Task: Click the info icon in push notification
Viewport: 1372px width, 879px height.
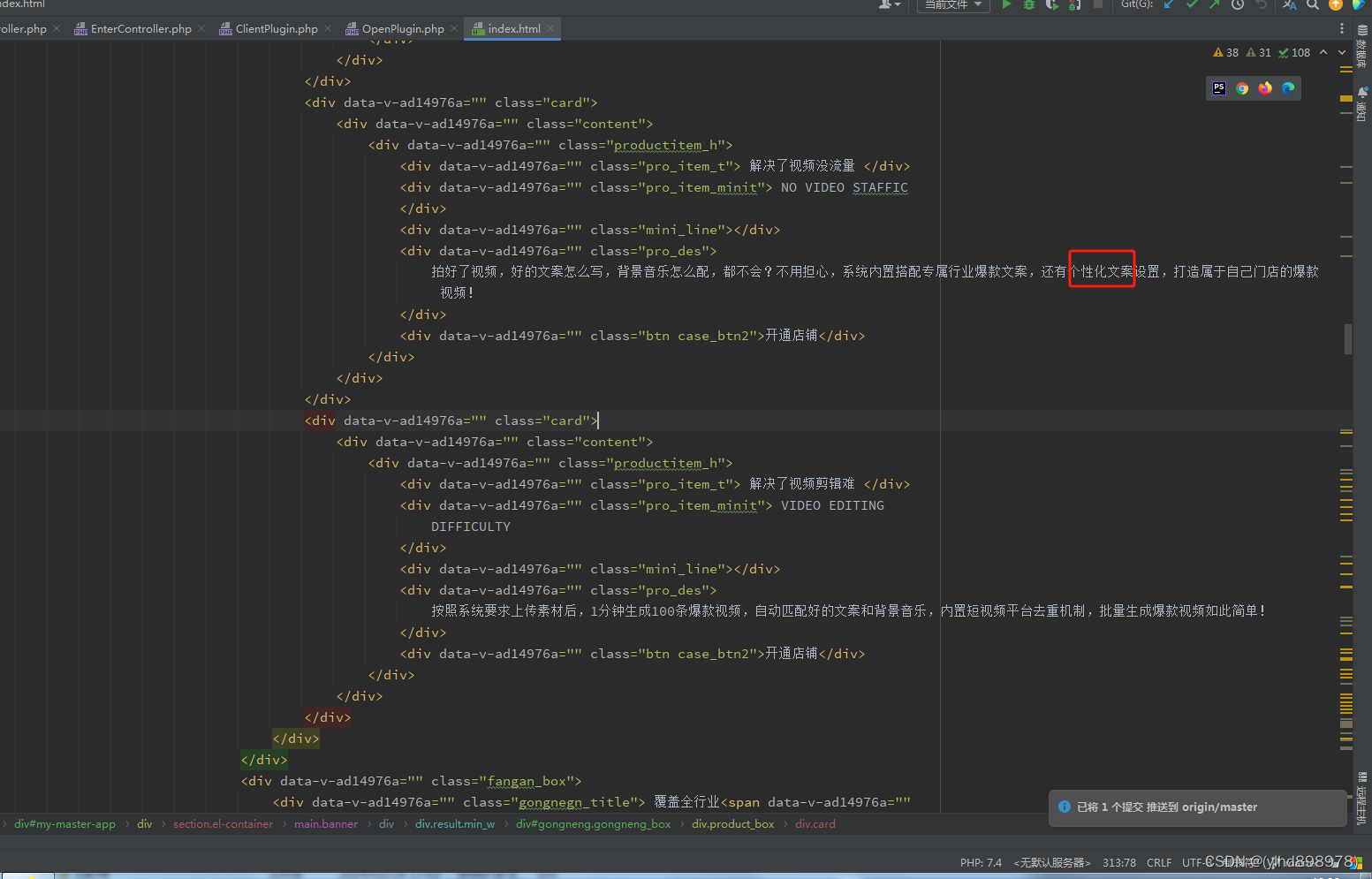Action: (x=1065, y=807)
